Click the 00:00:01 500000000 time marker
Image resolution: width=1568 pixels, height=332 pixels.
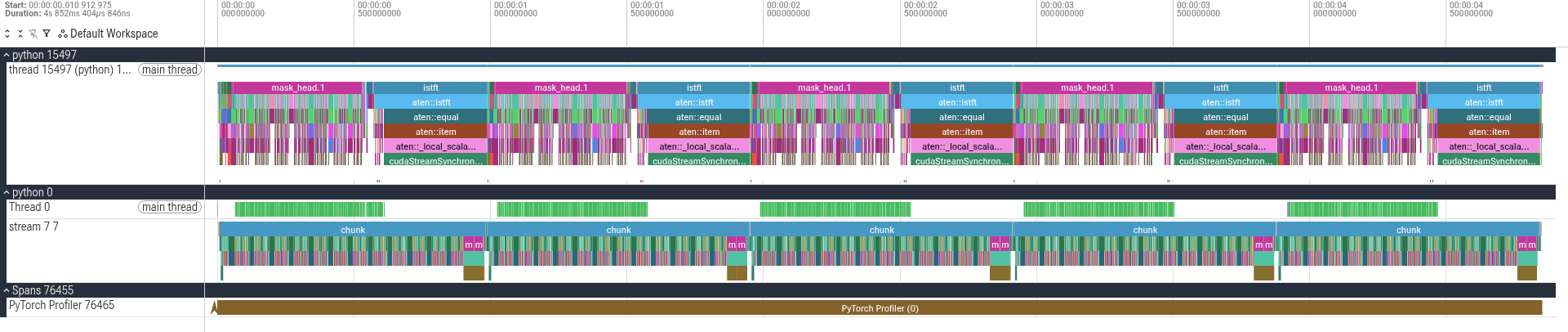click(652, 9)
